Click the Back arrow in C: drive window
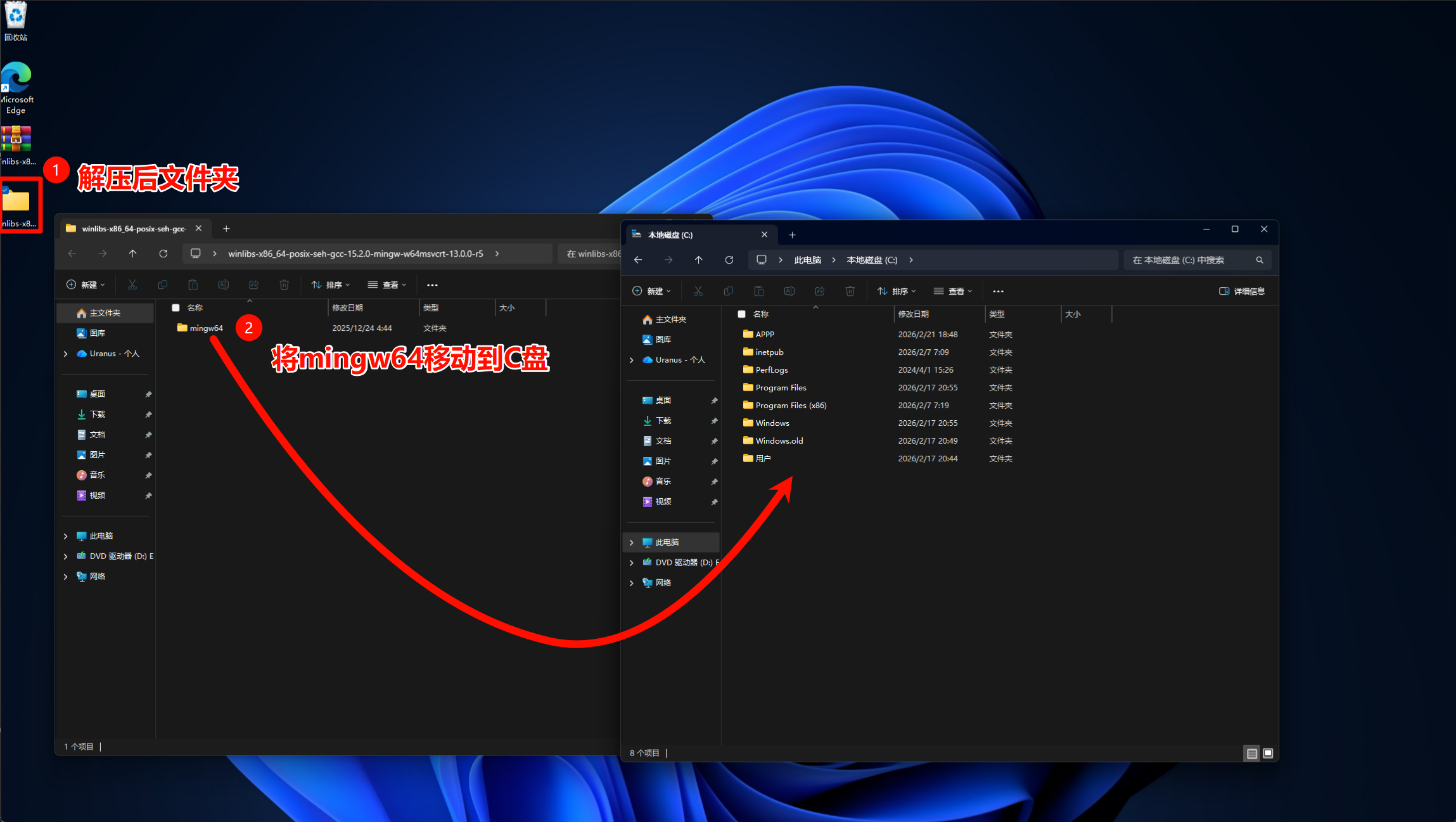Image resolution: width=1456 pixels, height=822 pixels. 638,260
